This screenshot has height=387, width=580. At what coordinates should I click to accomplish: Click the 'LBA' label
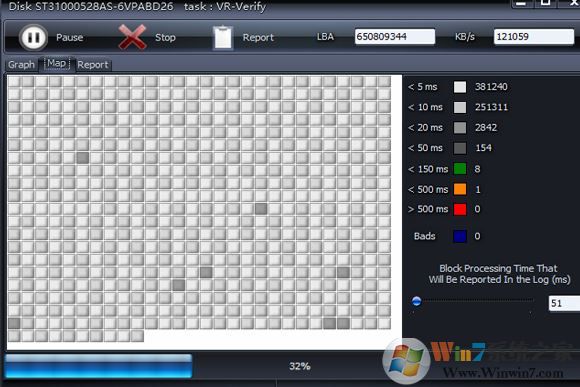[x=325, y=37]
